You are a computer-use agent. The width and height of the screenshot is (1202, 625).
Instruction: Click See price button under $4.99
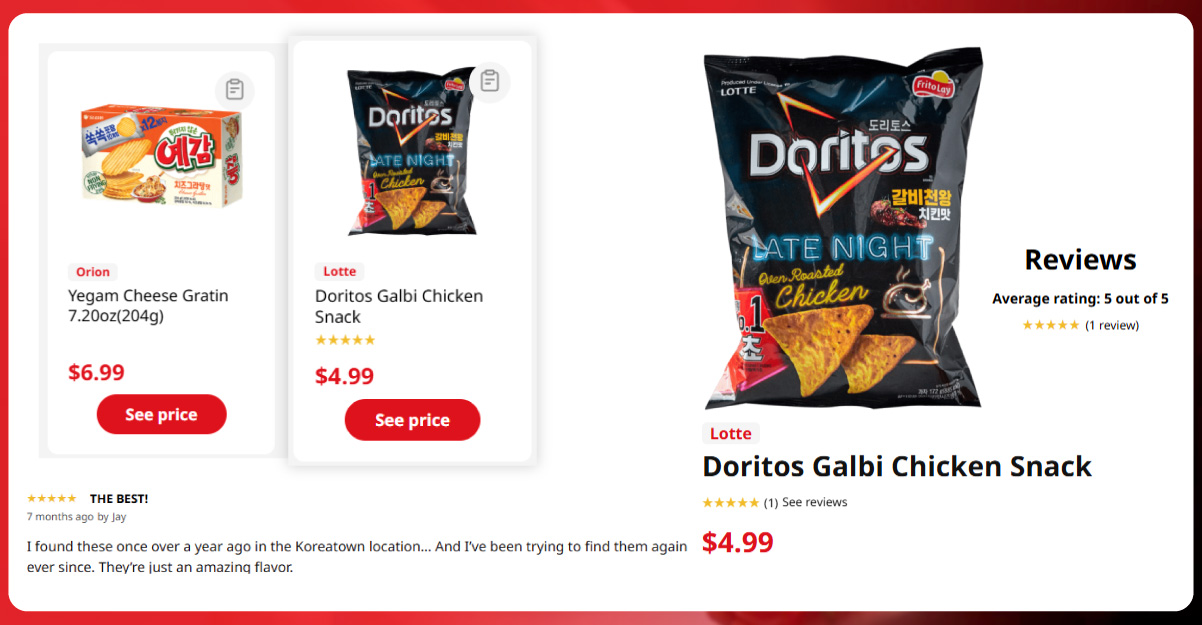click(412, 420)
